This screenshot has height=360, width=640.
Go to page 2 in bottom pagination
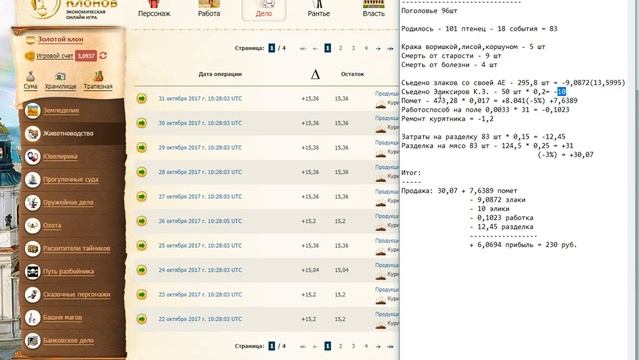point(340,346)
